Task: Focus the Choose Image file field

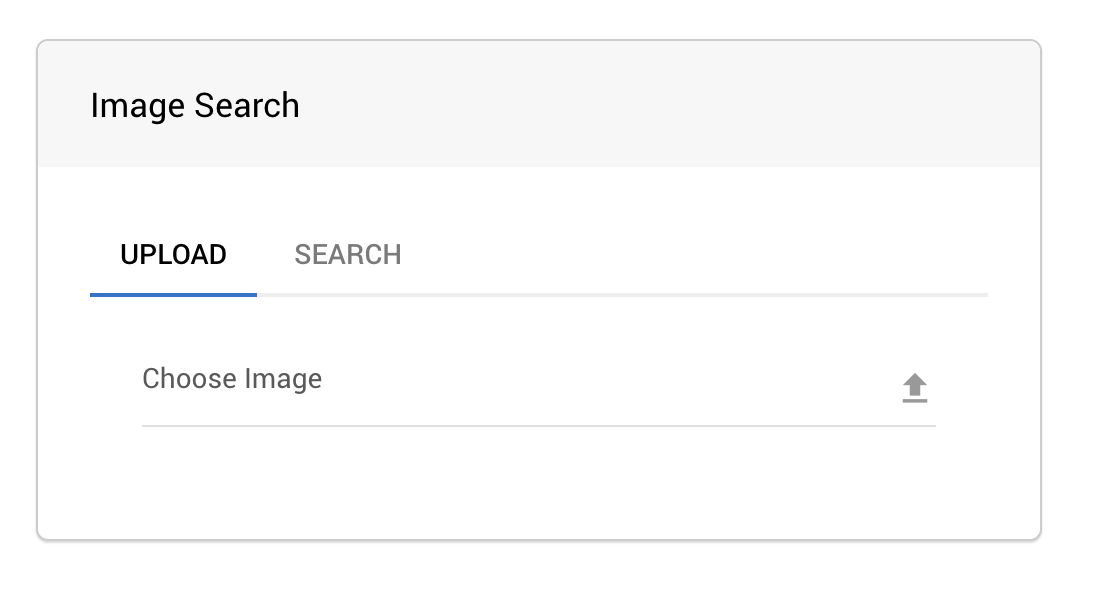Action: click(x=539, y=386)
